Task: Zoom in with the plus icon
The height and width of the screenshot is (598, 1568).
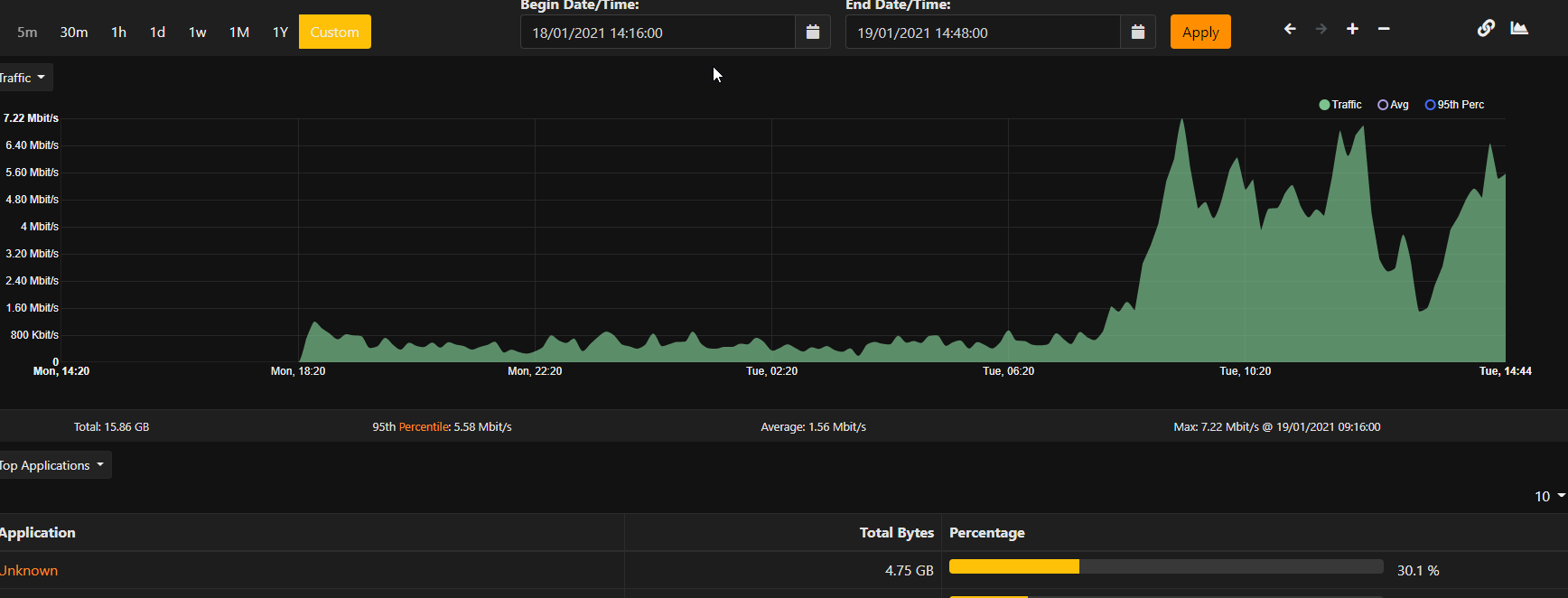Action: [1352, 29]
